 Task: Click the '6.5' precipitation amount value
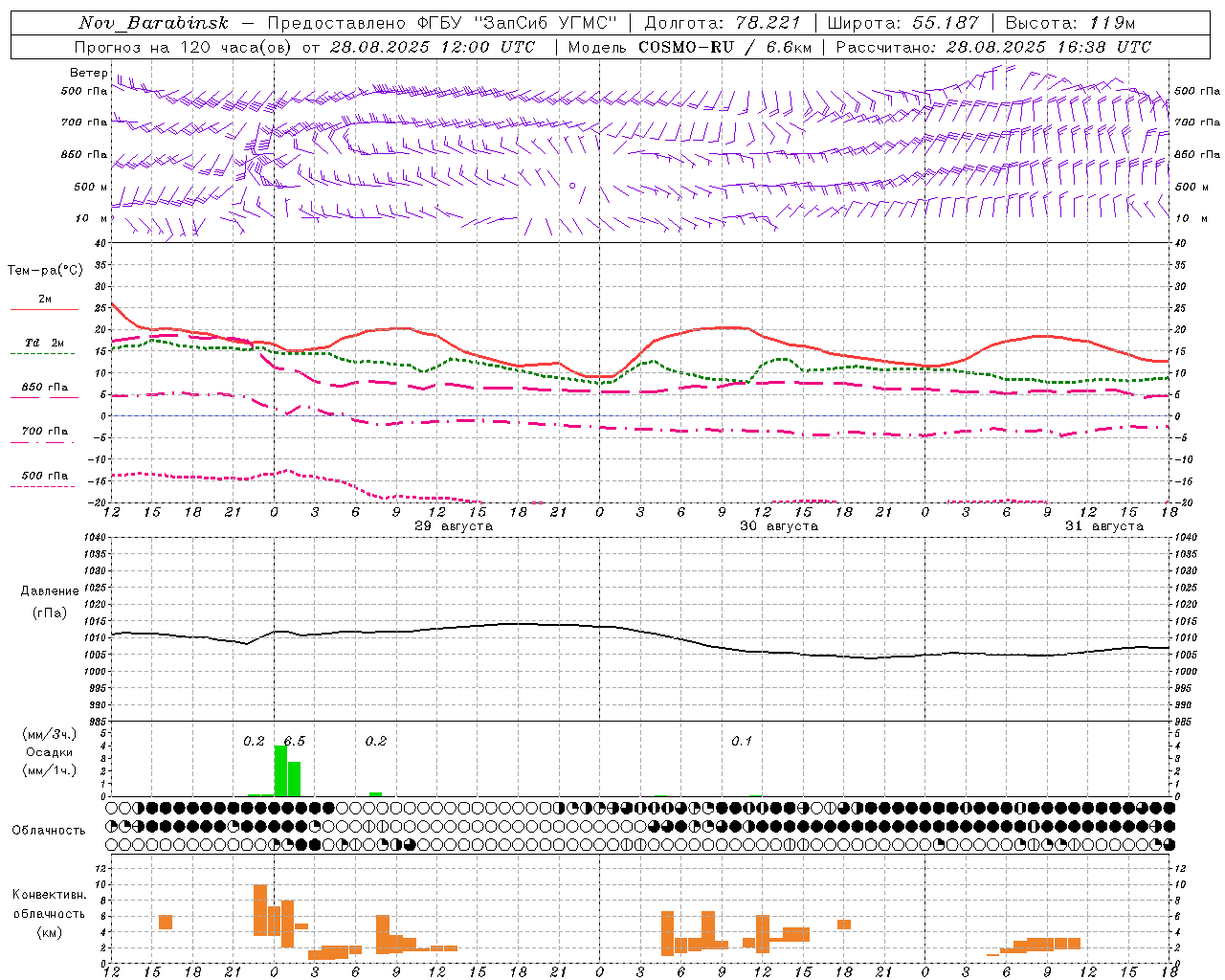295,742
